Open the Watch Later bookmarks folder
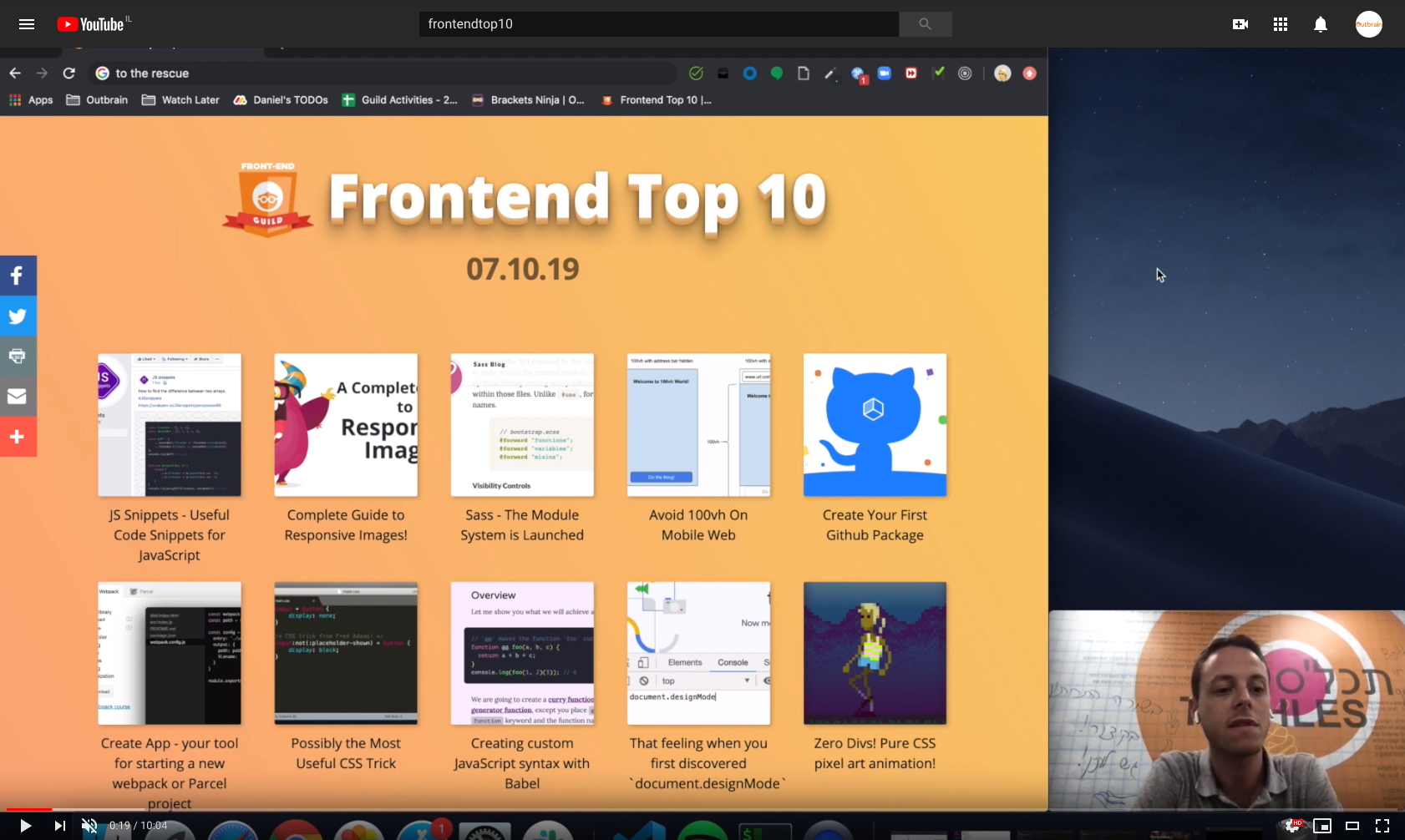This screenshot has width=1405, height=840. pyautogui.click(x=180, y=99)
